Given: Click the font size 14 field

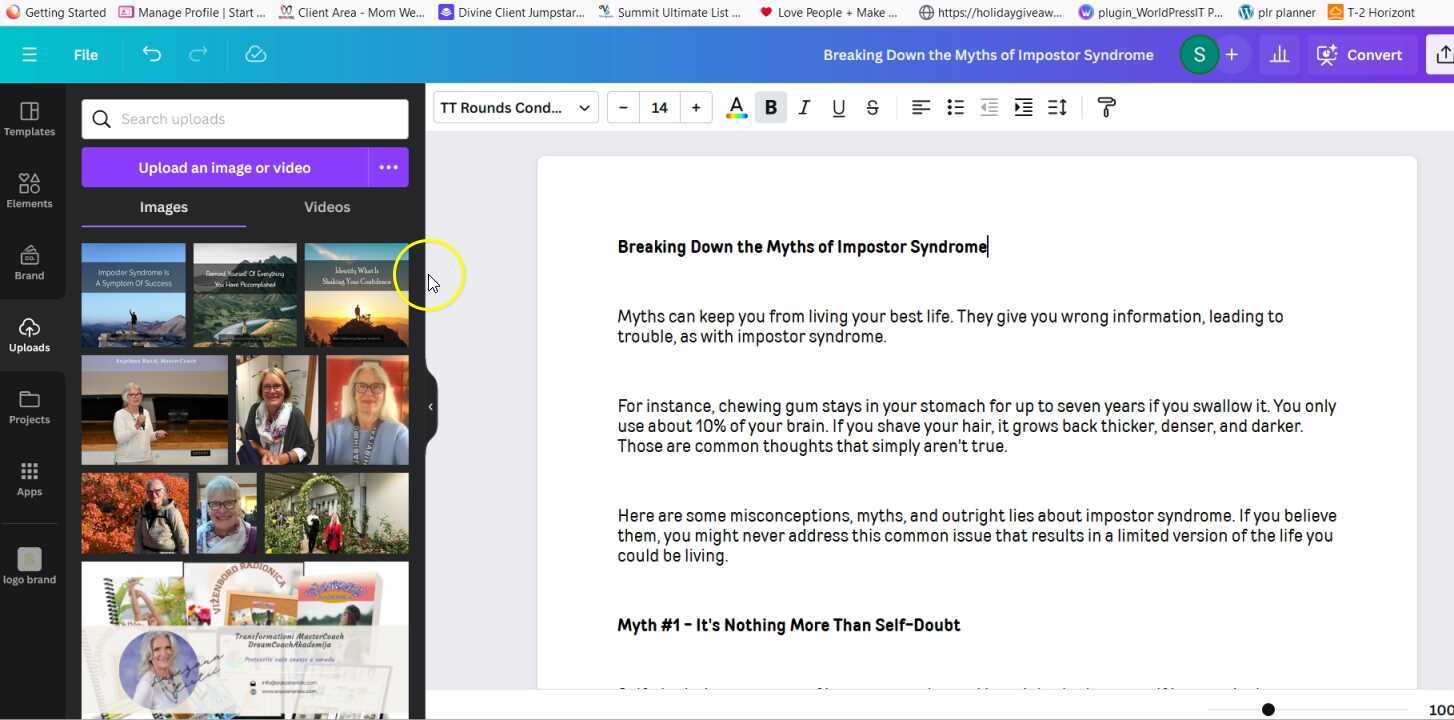Looking at the screenshot, I should [x=660, y=108].
